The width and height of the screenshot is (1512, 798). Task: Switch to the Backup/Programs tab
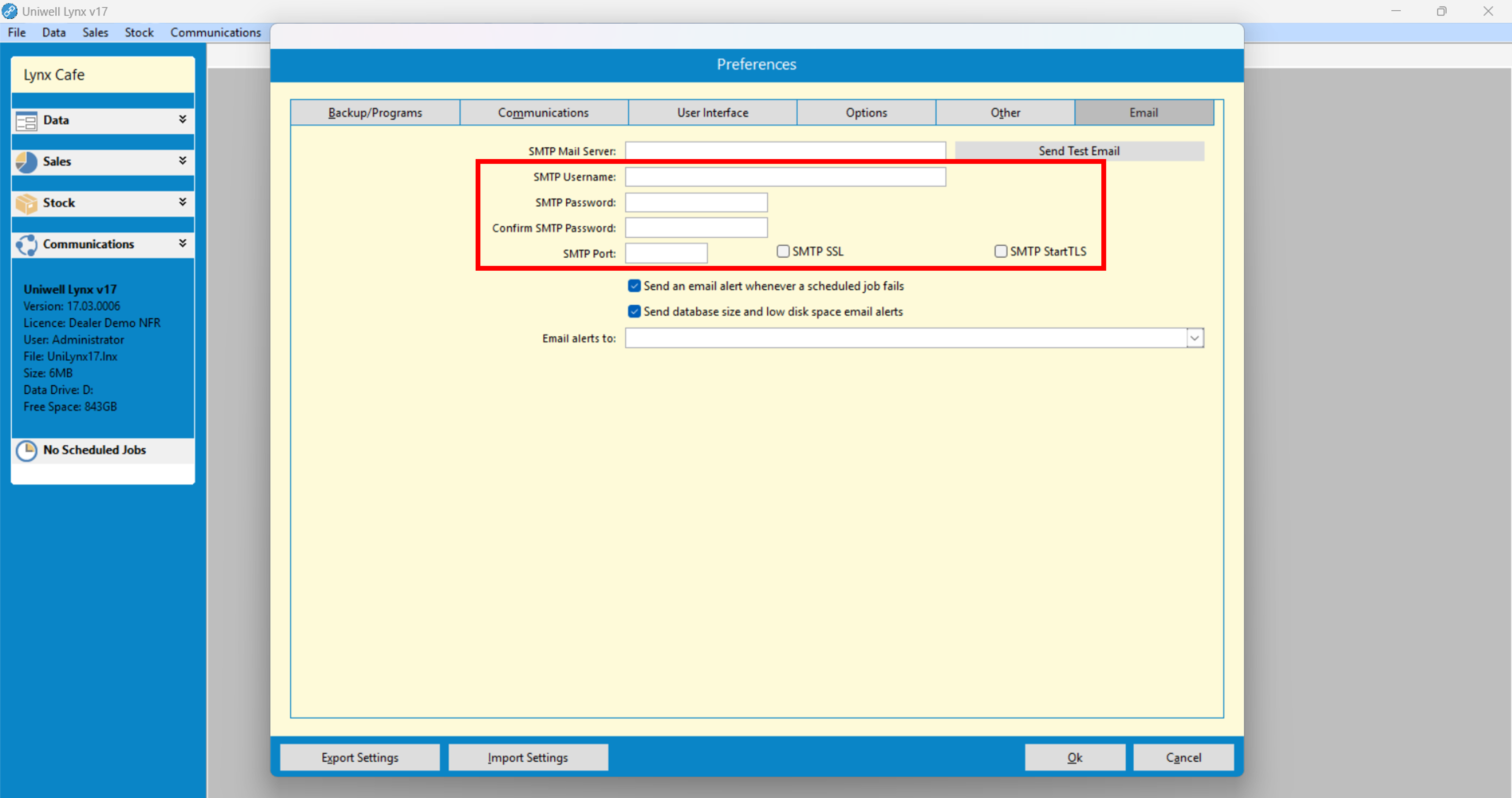(375, 113)
